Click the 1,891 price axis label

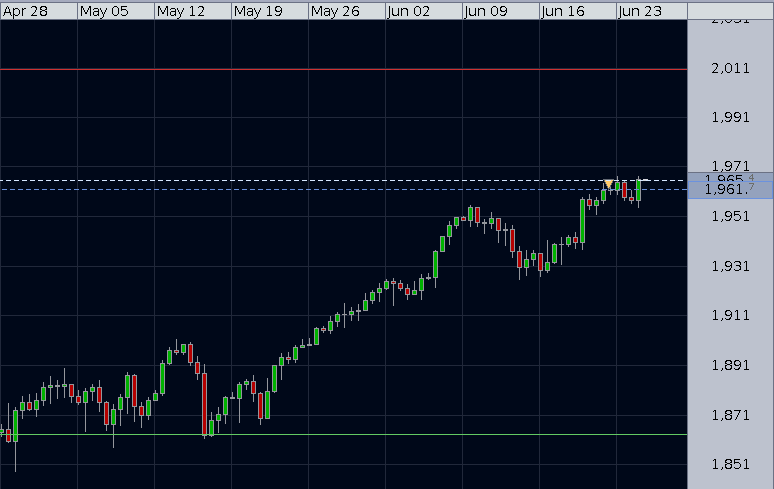pyautogui.click(x=730, y=365)
